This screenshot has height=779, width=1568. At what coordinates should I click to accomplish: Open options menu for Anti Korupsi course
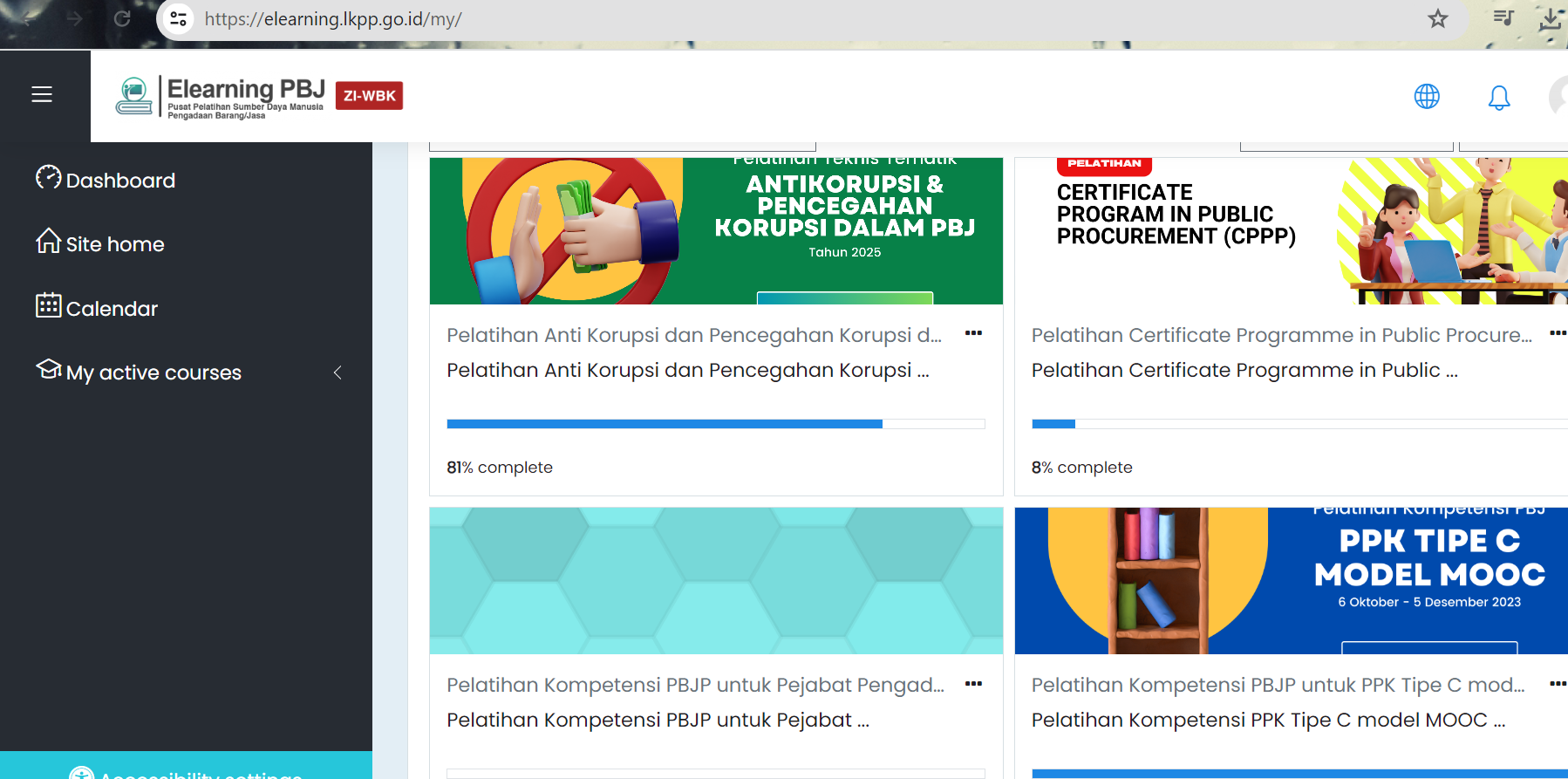973,333
